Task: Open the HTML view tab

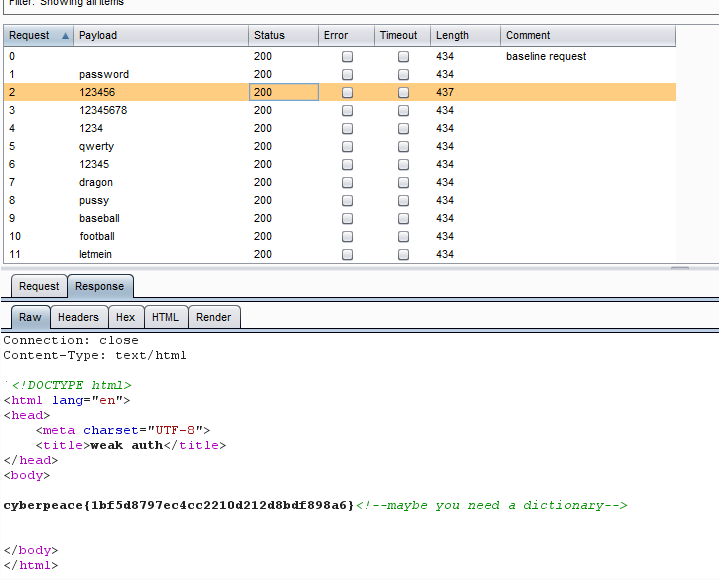Action: (x=165, y=317)
